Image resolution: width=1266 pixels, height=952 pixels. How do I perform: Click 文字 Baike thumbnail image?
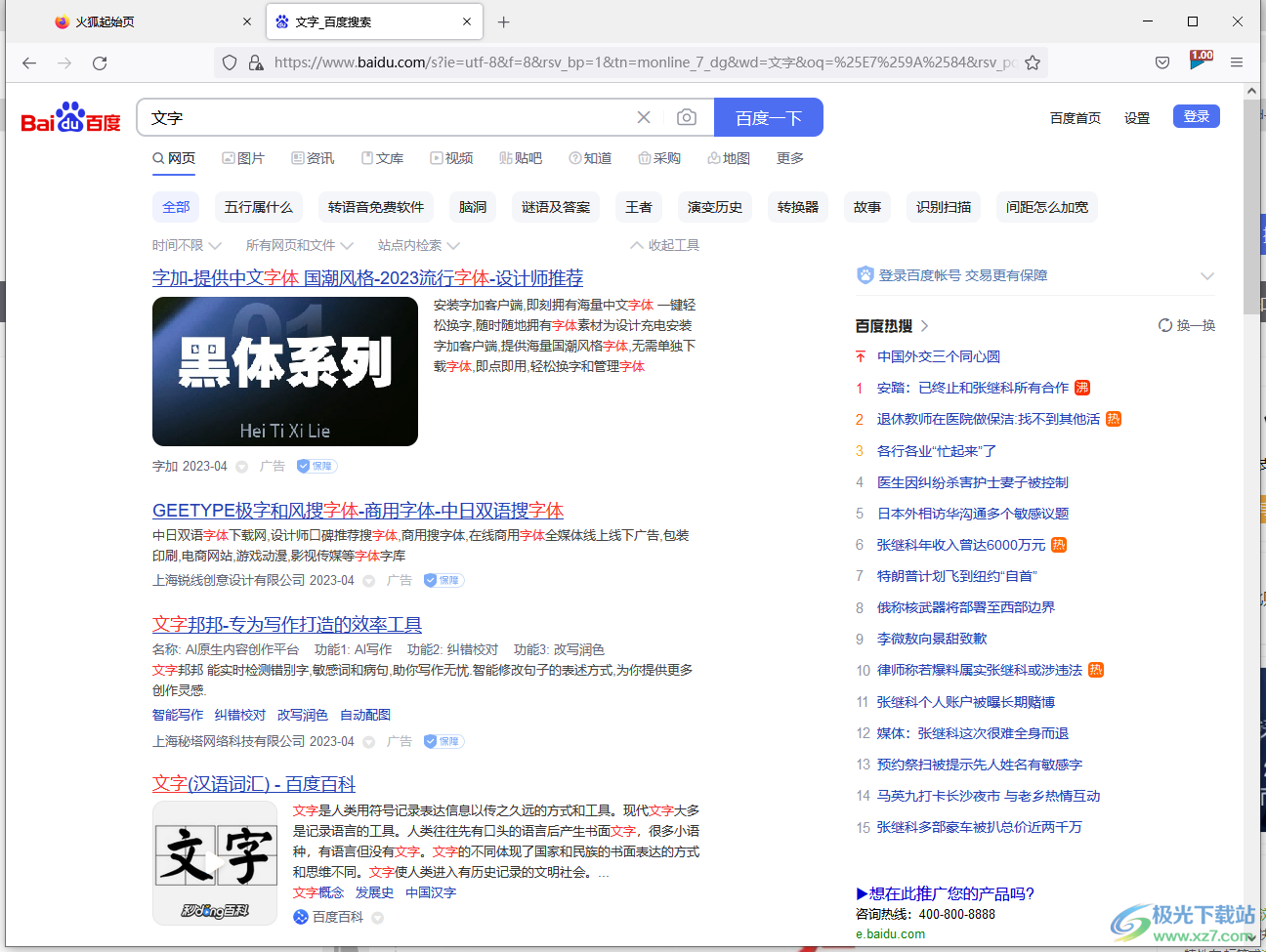coord(216,863)
